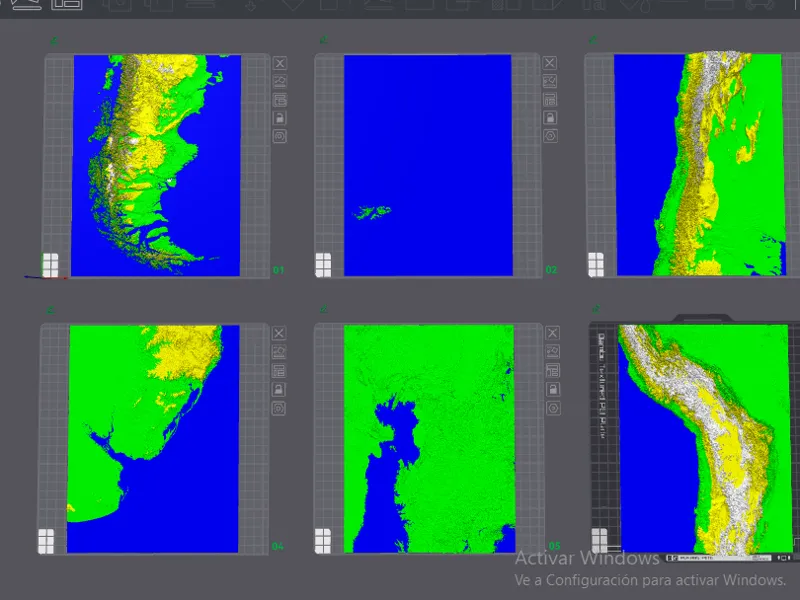
Task: Open plate 04 settings gear icon
Action: point(279,408)
